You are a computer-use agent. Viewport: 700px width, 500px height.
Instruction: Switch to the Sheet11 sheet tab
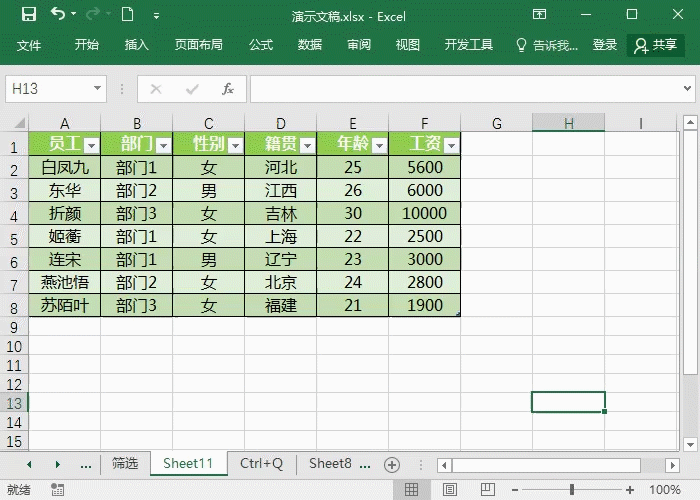(188, 463)
